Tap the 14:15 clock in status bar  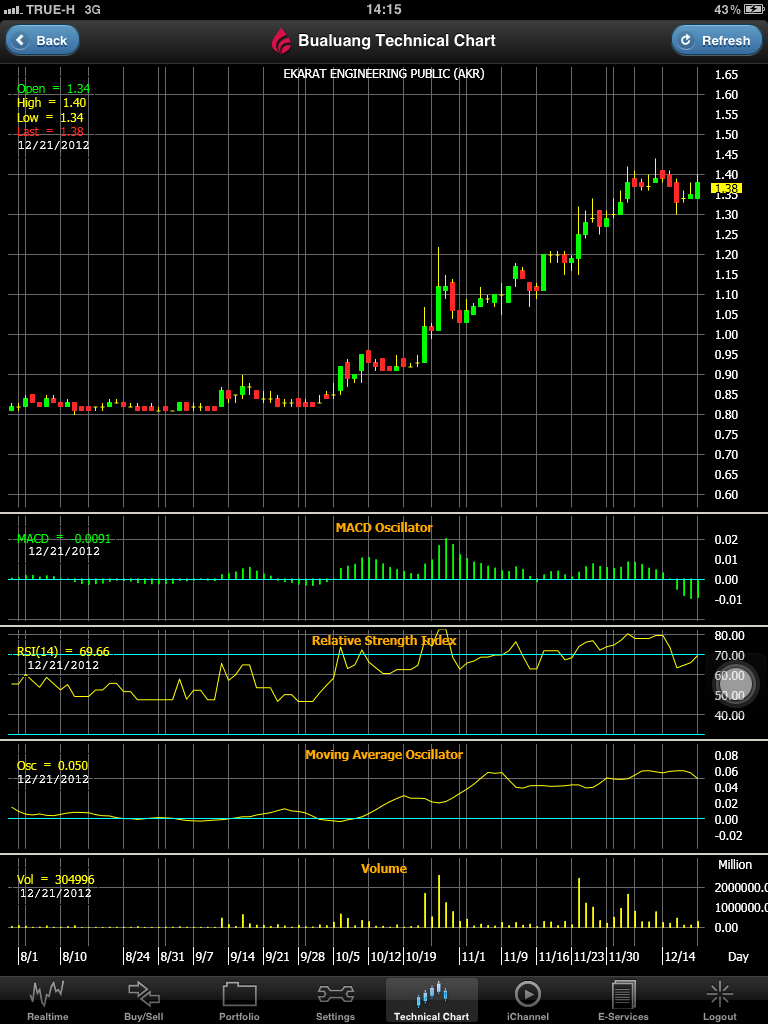[384, 9]
